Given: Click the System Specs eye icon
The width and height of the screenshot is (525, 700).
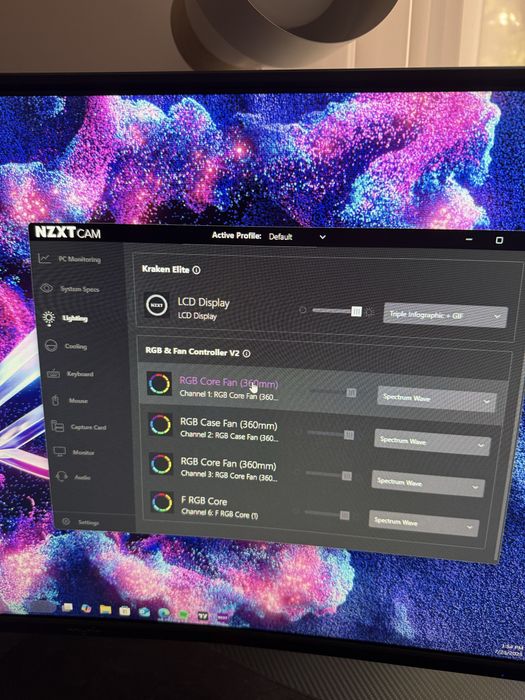Looking at the screenshot, I should [x=46, y=288].
